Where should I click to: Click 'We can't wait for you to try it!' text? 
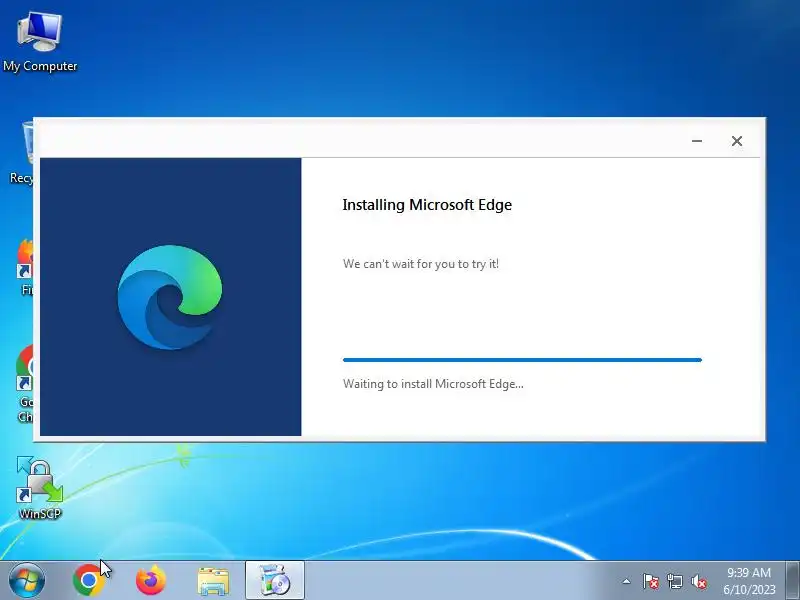421,264
